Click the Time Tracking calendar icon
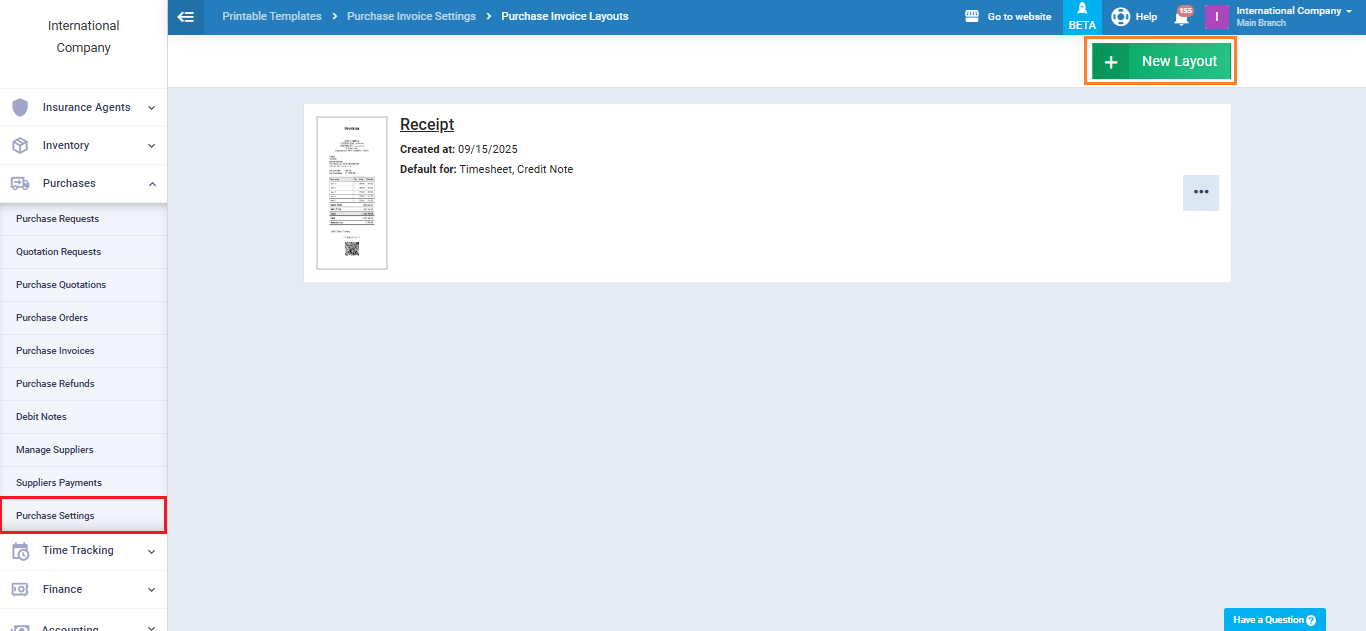This screenshot has height=631, width=1366. click(x=20, y=551)
